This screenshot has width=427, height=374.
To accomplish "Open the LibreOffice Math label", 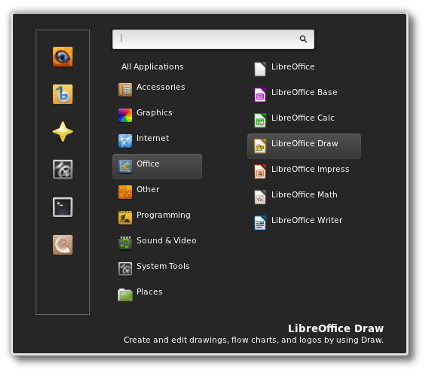I will pos(304,195).
